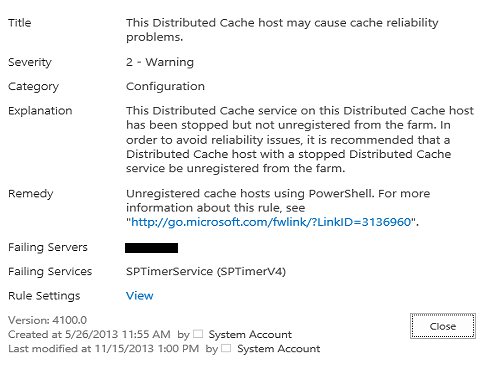This screenshot has width=490, height=373.
Task: Click the Distributed Cache title text
Action: pos(282,30)
